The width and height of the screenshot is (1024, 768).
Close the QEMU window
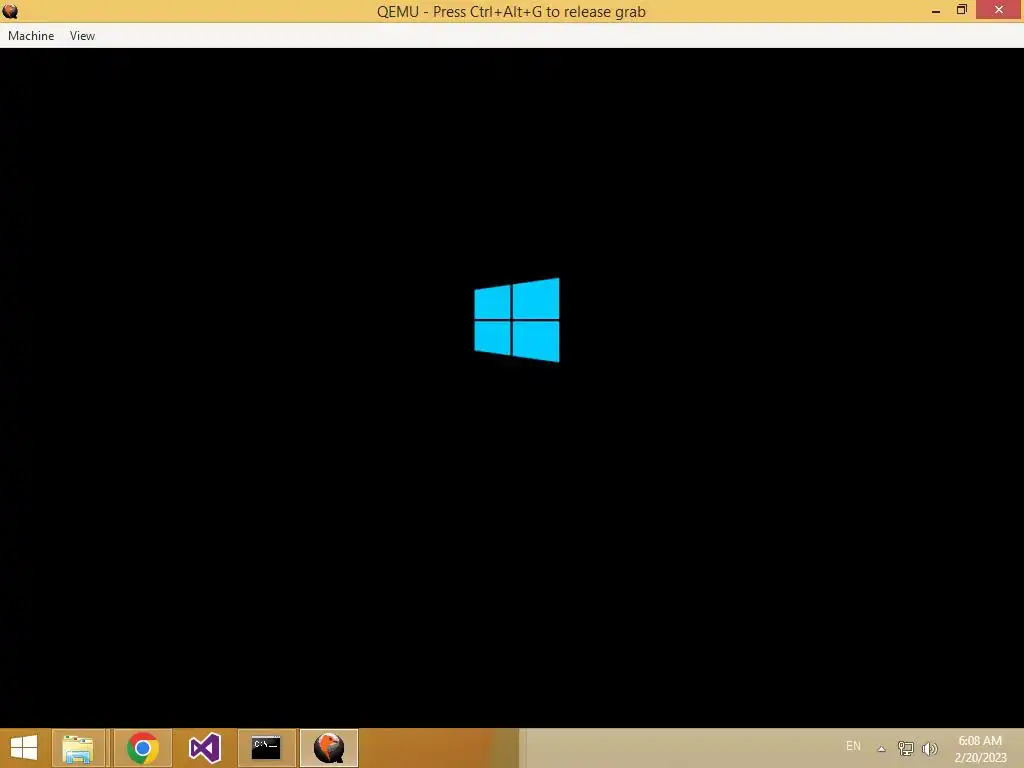coord(999,10)
